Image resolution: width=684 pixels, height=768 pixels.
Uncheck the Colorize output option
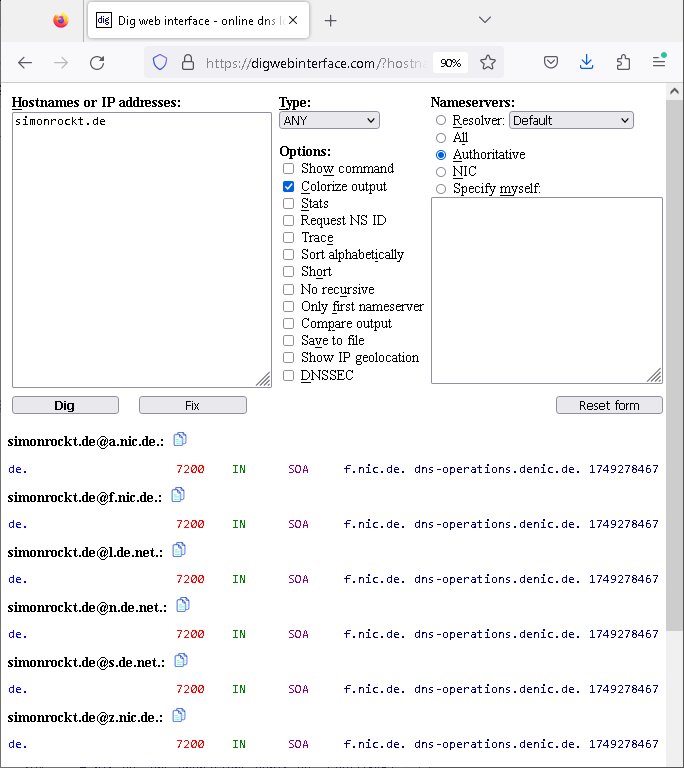(x=289, y=186)
